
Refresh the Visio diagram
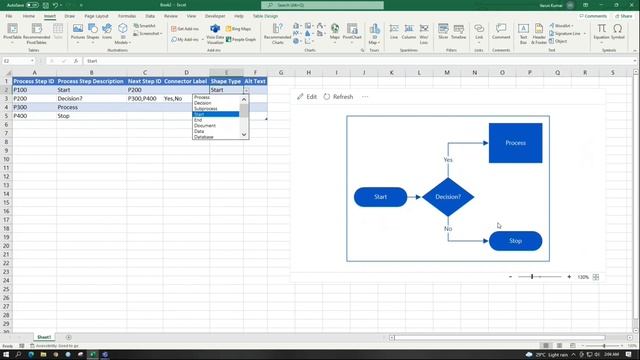pyautogui.click(x=338, y=97)
